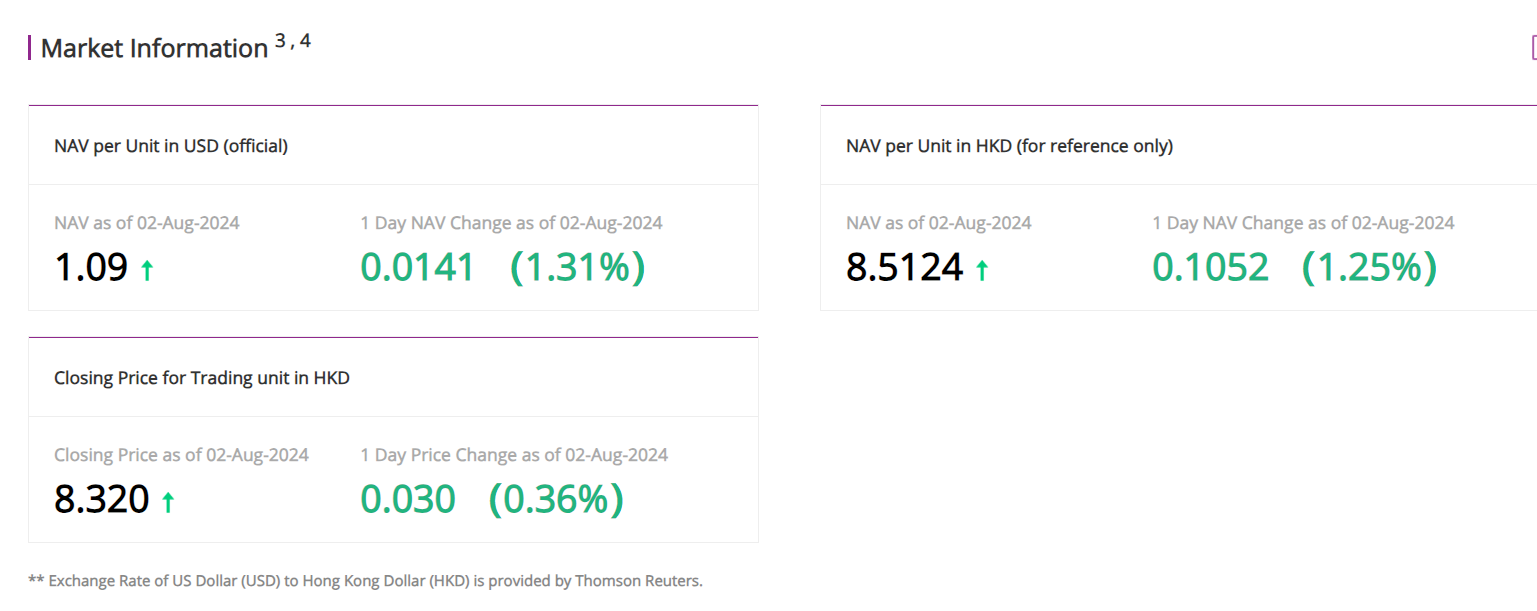Screen dimensions: 1537x611
Task: Click the 0.030 price change figure
Action: pyautogui.click(x=408, y=500)
